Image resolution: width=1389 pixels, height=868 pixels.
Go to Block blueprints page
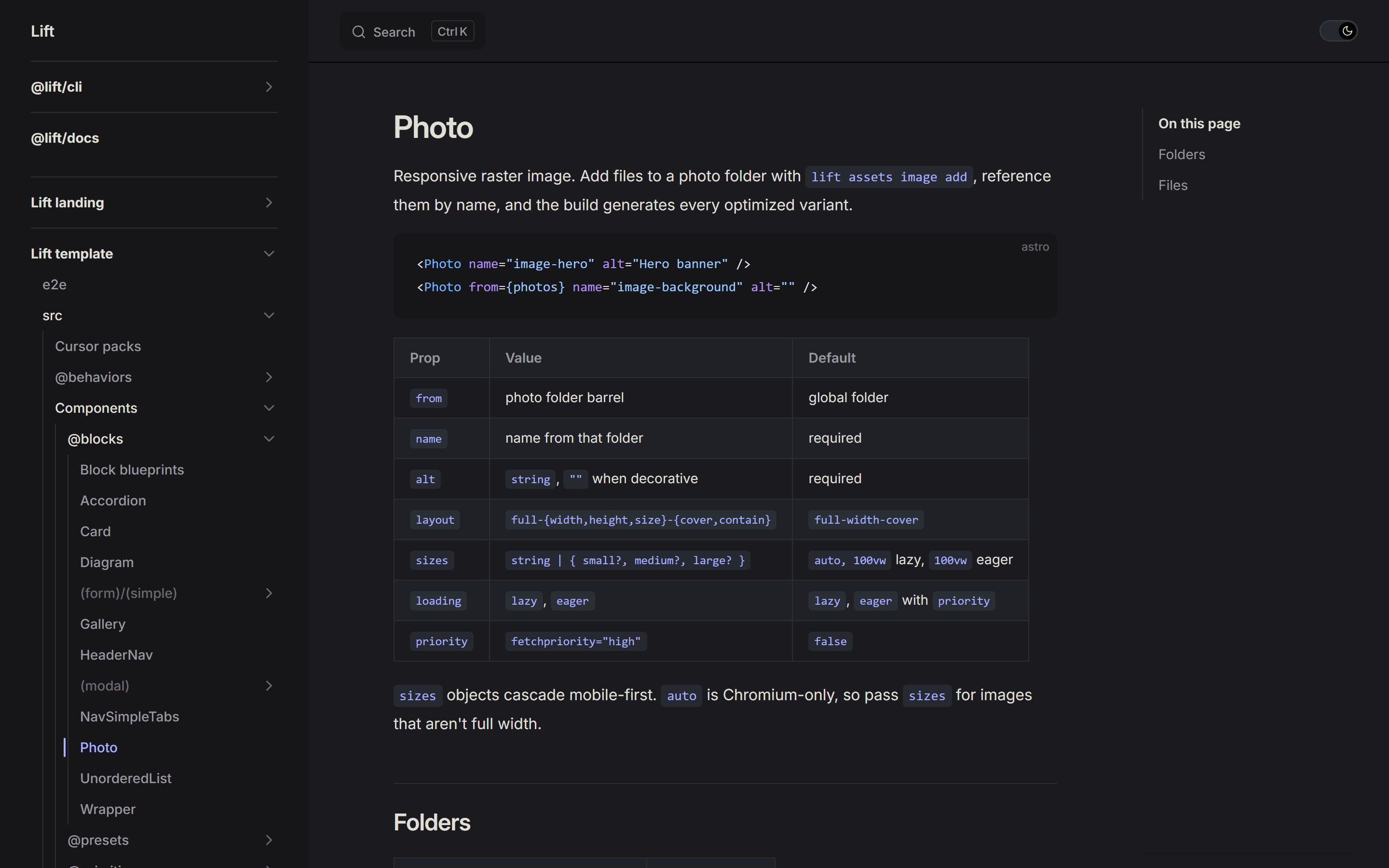click(132, 470)
